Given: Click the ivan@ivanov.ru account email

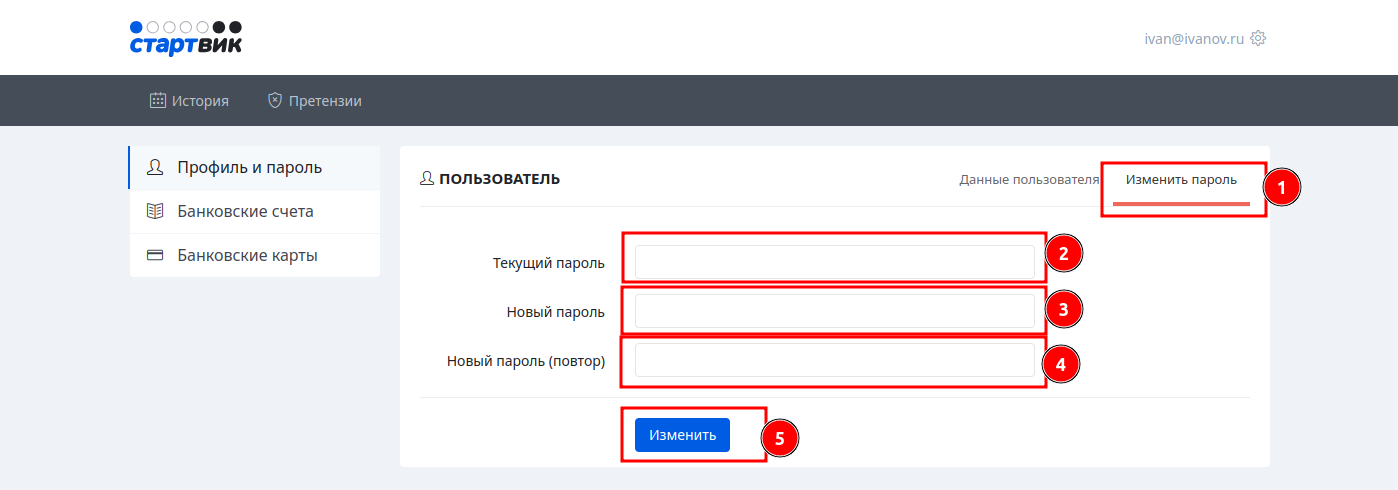Looking at the screenshot, I should 1194,39.
